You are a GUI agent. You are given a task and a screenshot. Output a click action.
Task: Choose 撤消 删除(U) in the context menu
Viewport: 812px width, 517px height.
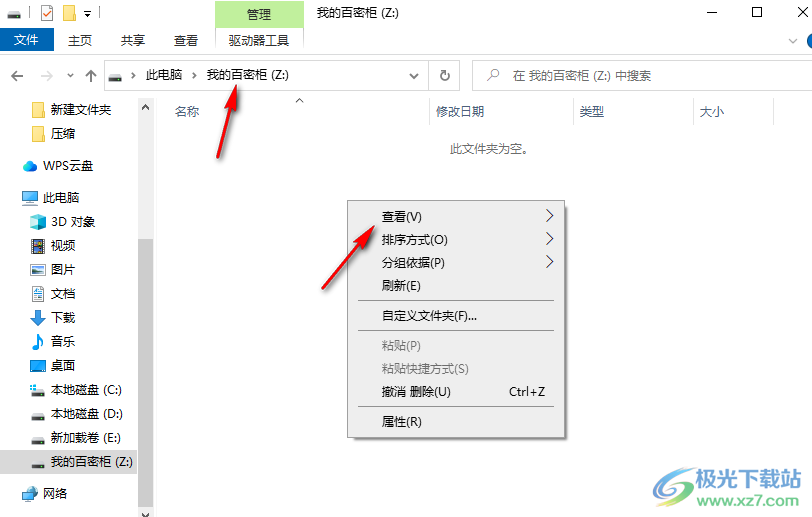tap(456, 392)
